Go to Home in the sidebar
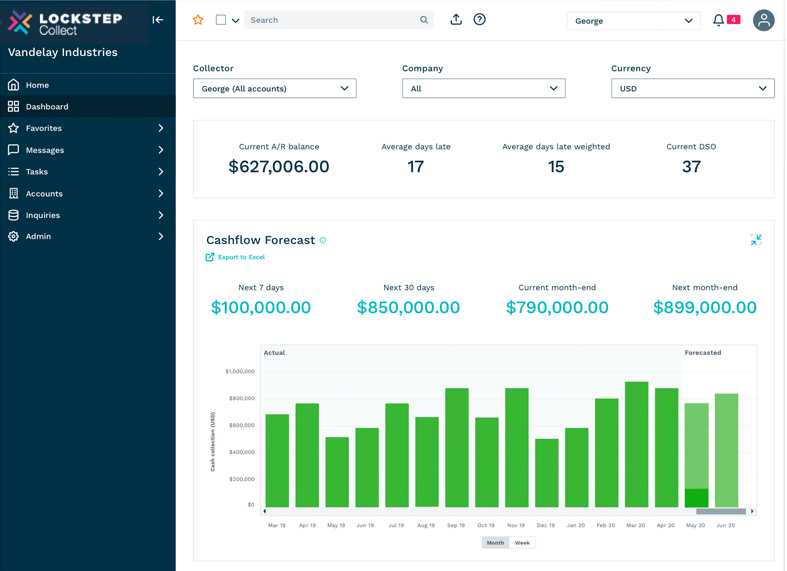 coord(37,85)
